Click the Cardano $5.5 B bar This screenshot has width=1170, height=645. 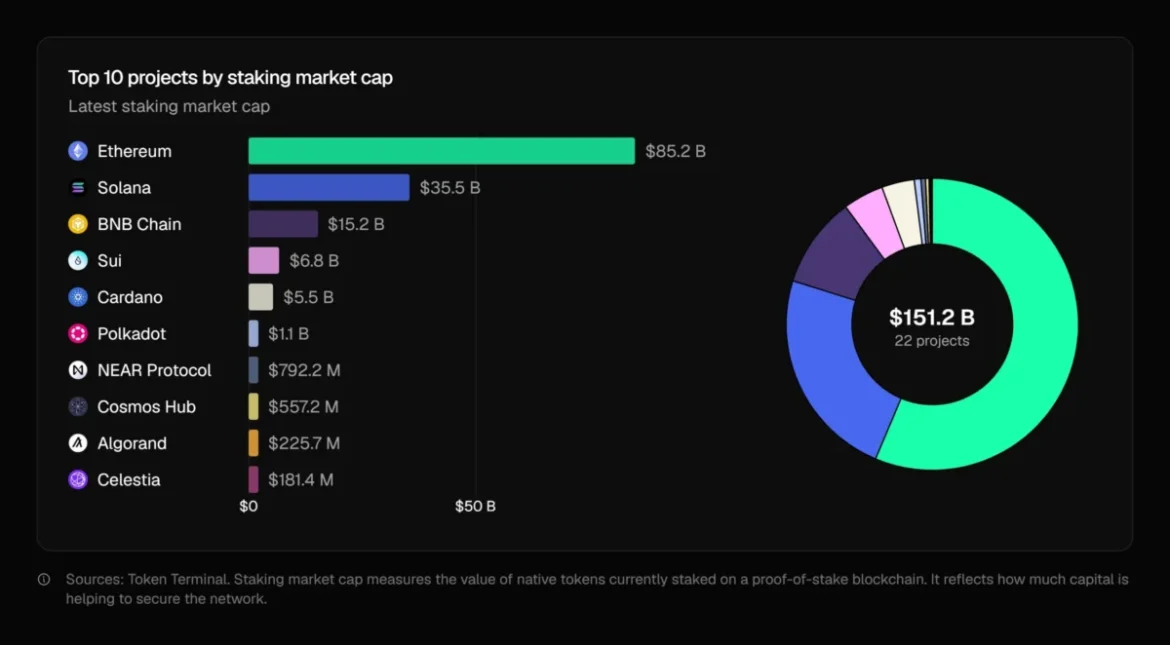(x=261, y=297)
